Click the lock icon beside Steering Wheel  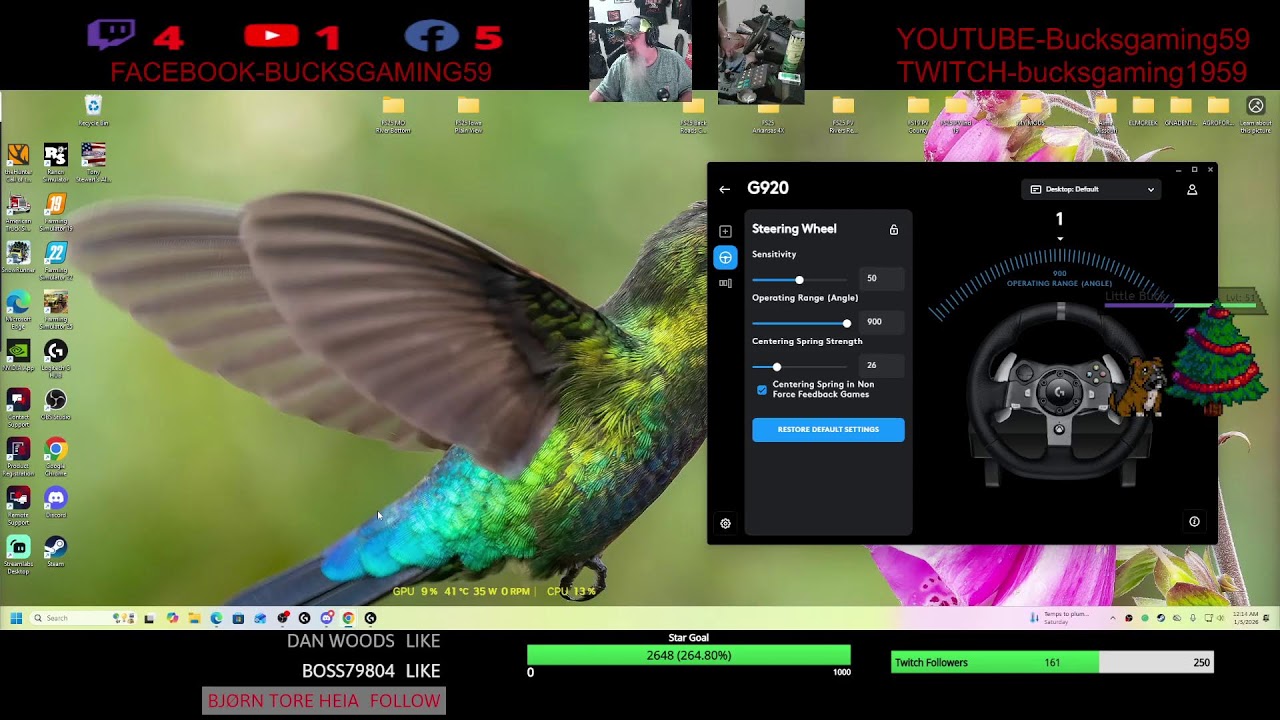pos(894,229)
